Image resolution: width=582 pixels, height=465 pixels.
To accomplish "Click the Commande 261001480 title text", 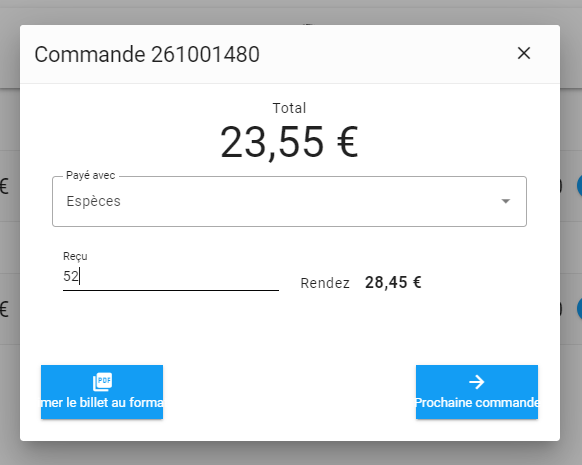I will (x=147, y=55).
